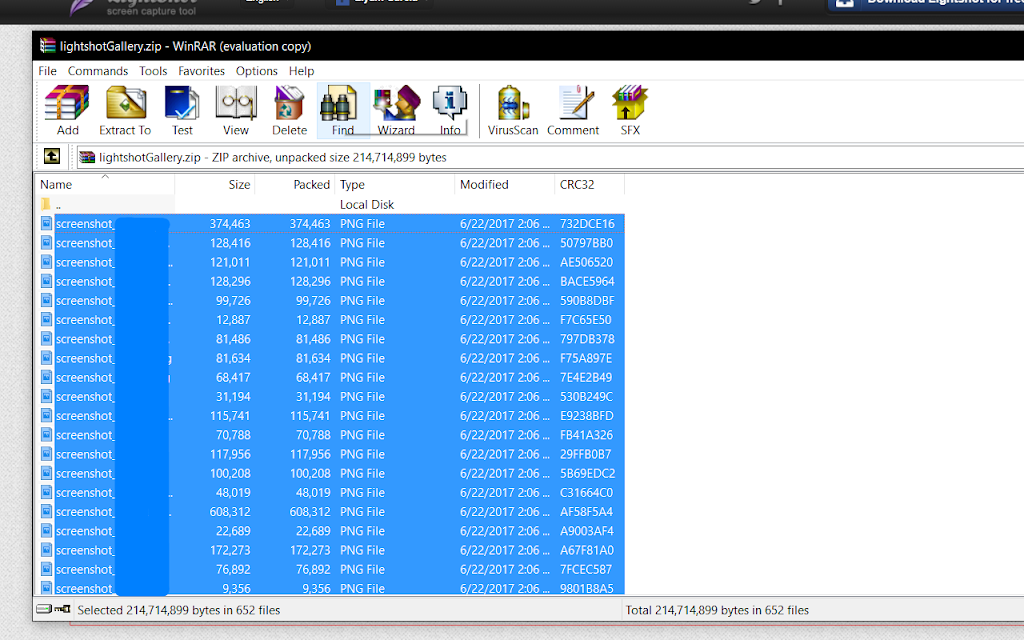Select the row with size 48,019

tap(330, 492)
